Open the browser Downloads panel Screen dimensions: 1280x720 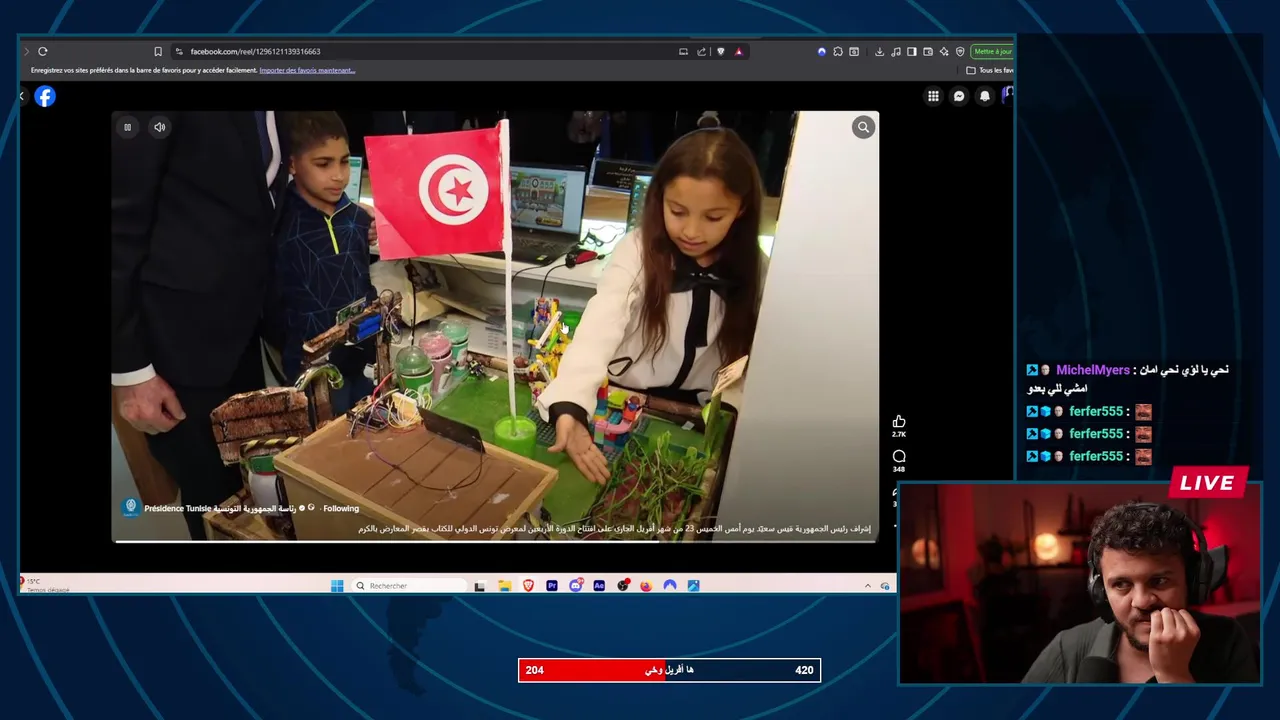879,52
